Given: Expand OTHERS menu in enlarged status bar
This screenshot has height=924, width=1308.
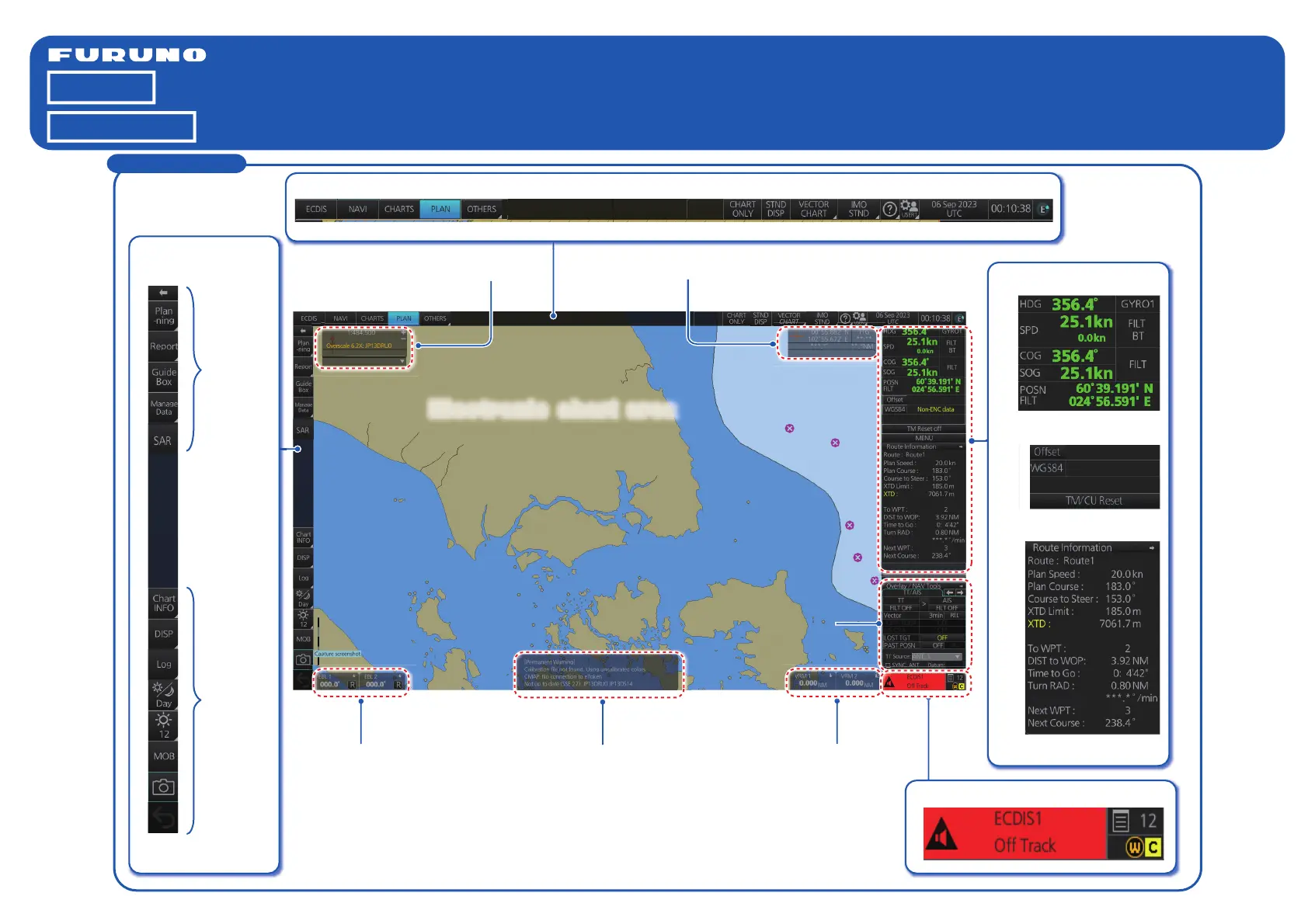Looking at the screenshot, I should point(482,209).
